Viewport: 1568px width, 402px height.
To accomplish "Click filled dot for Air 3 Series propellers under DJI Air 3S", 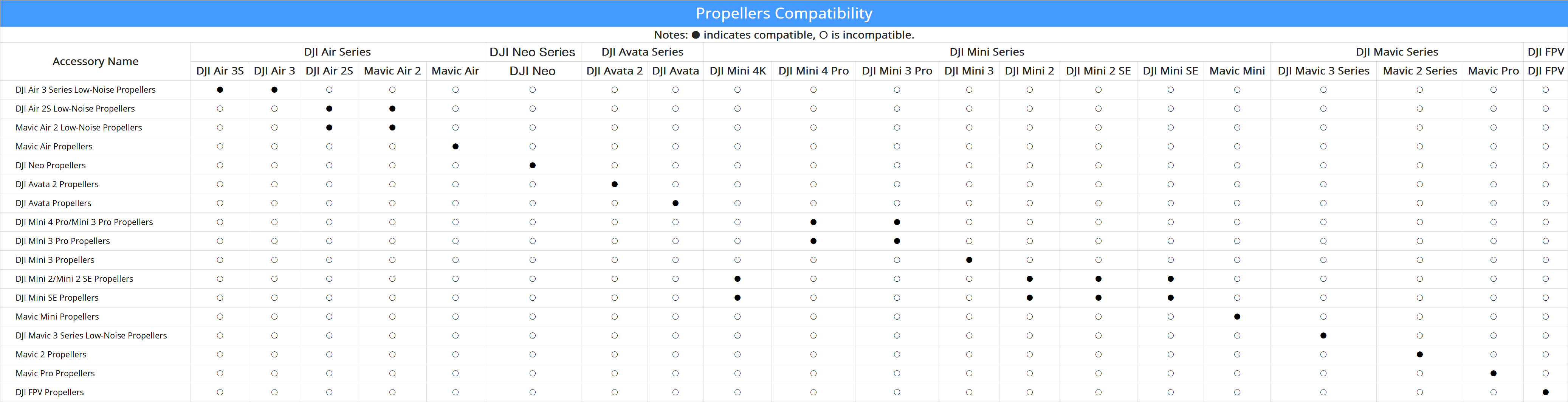I will click(x=220, y=90).
